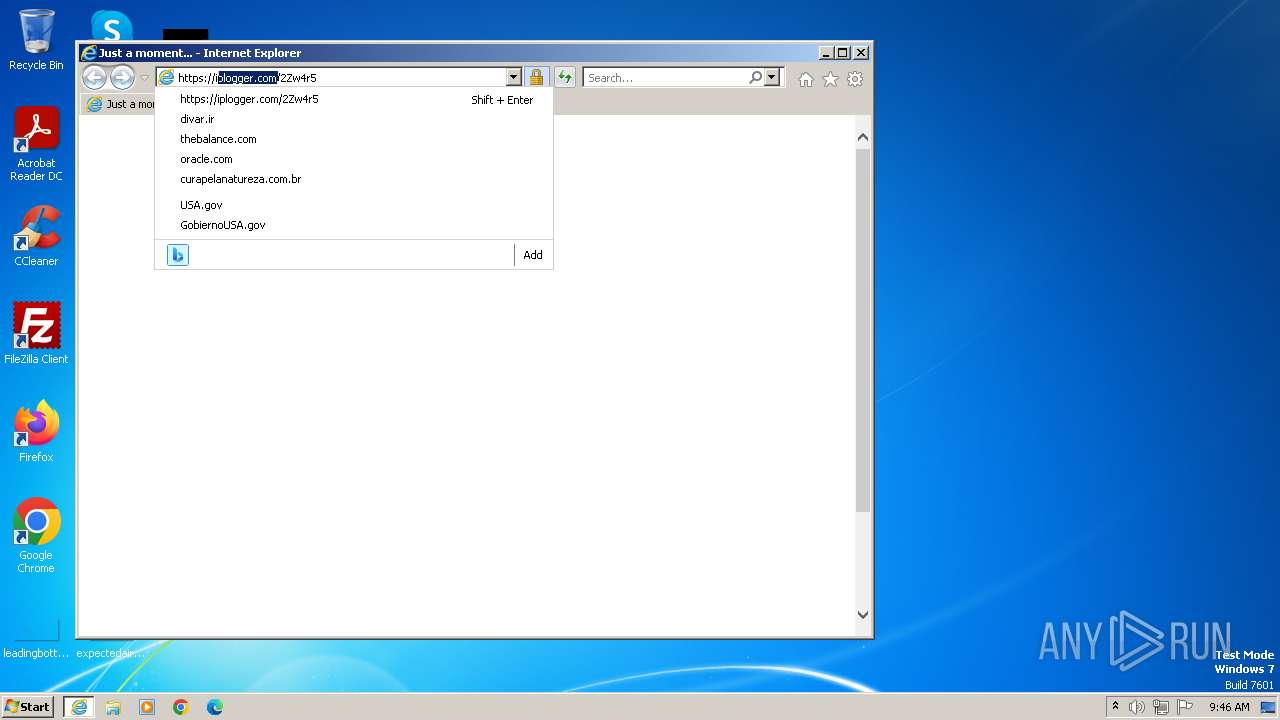The height and width of the screenshot is (720, 1280).
Task: Choose curapelanatureza.com.br suggestion
Action: tap(354, 179)
